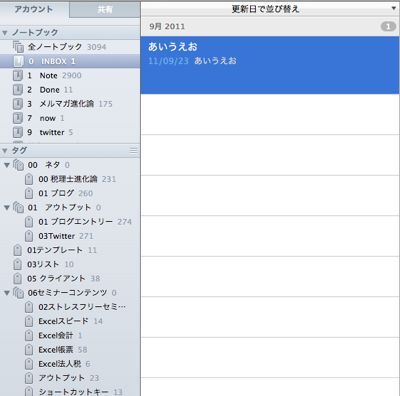Click the Excel会計 tag icon
Image resolution: width=400 pixels, height=396 pixels.
click(x=29, y=335)
